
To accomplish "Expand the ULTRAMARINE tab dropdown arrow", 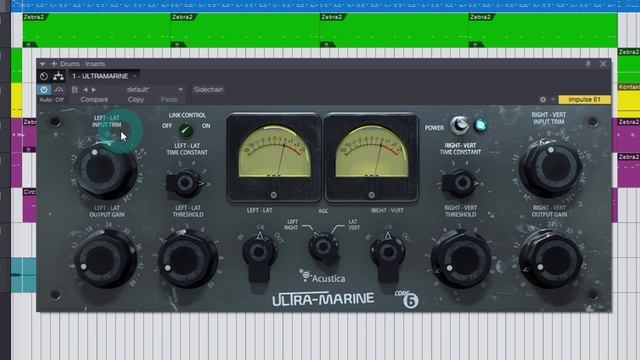I will tap(134, 76).
